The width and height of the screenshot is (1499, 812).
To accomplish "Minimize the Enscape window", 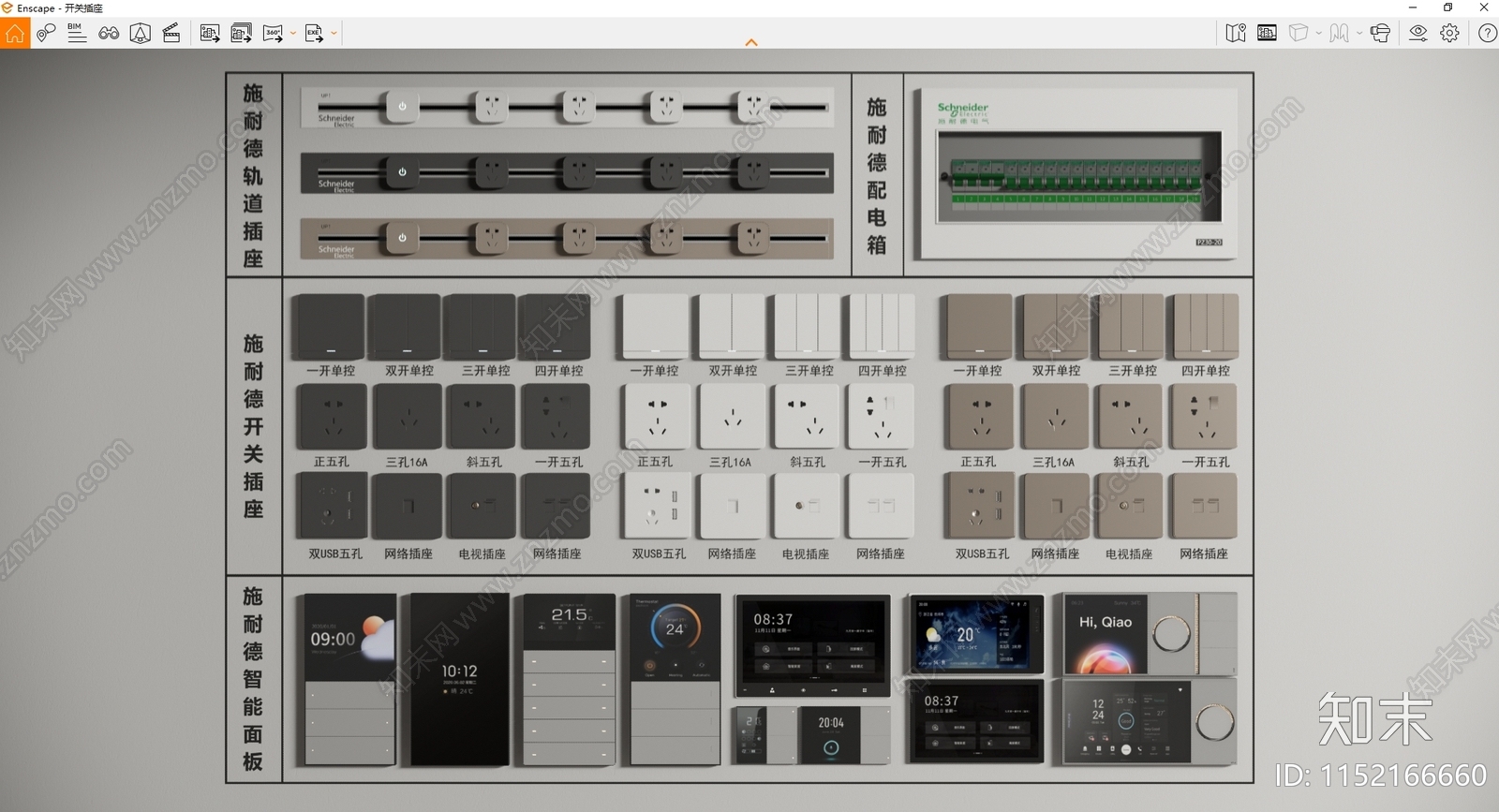I will (x=1413, y=7).
